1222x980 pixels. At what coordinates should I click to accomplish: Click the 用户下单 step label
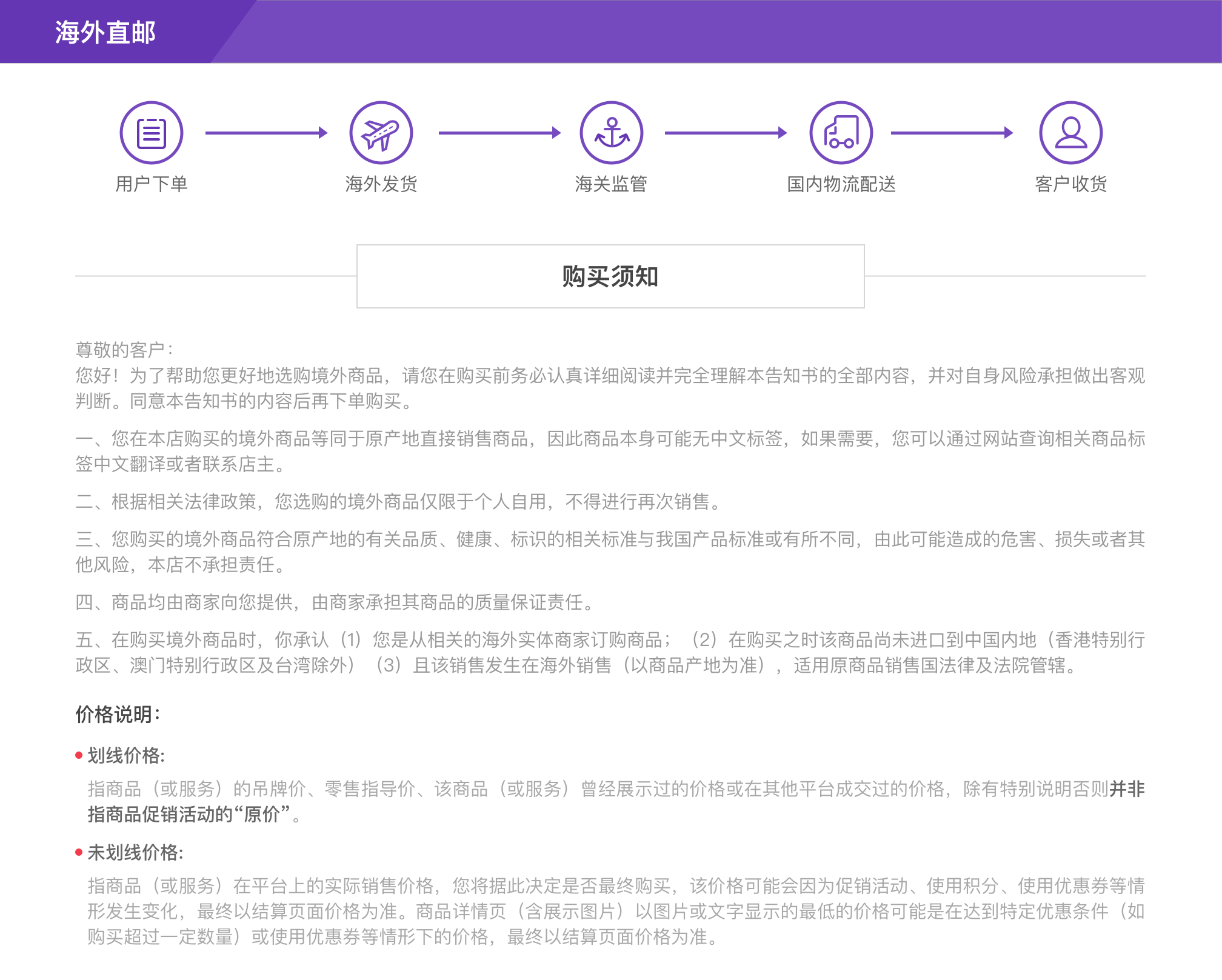[x=152, y=184]
